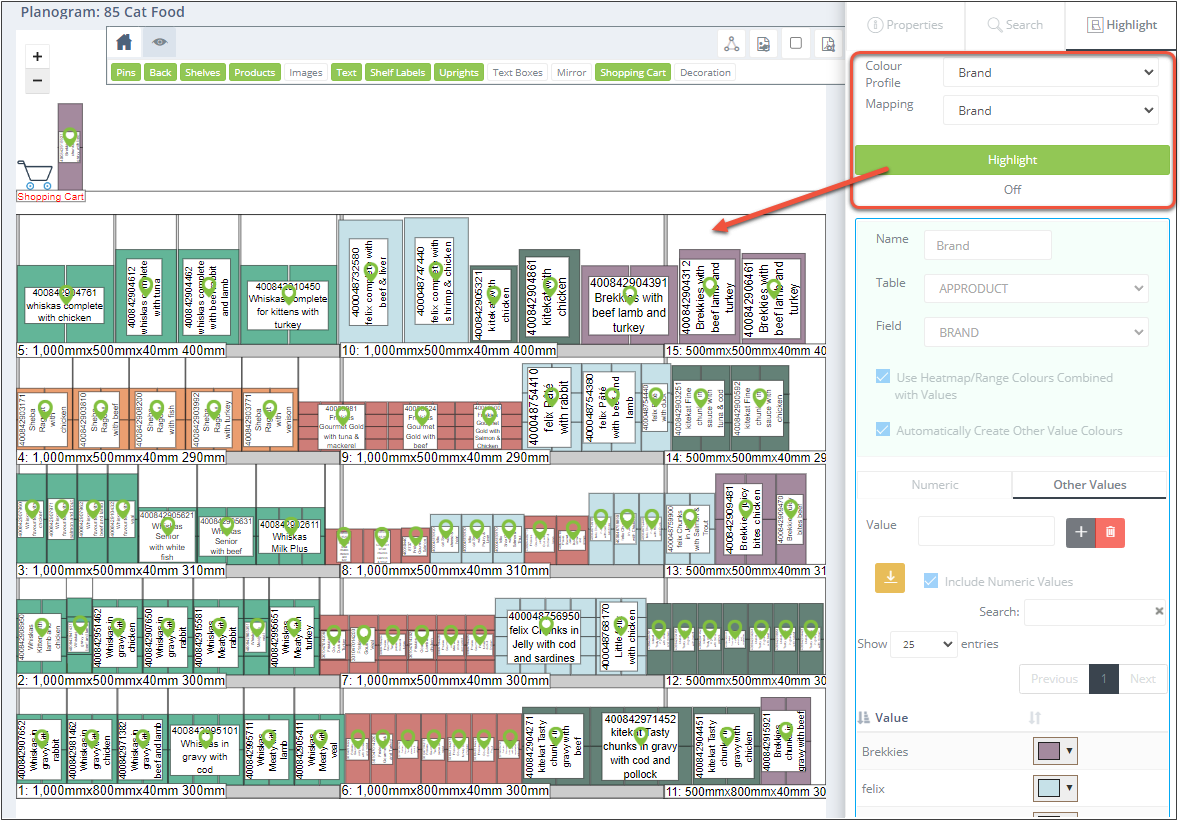Viewport: 1183px width, 821px height.
Task: Select the whiskas complete with chicken product
Action: tap(65, 305)
